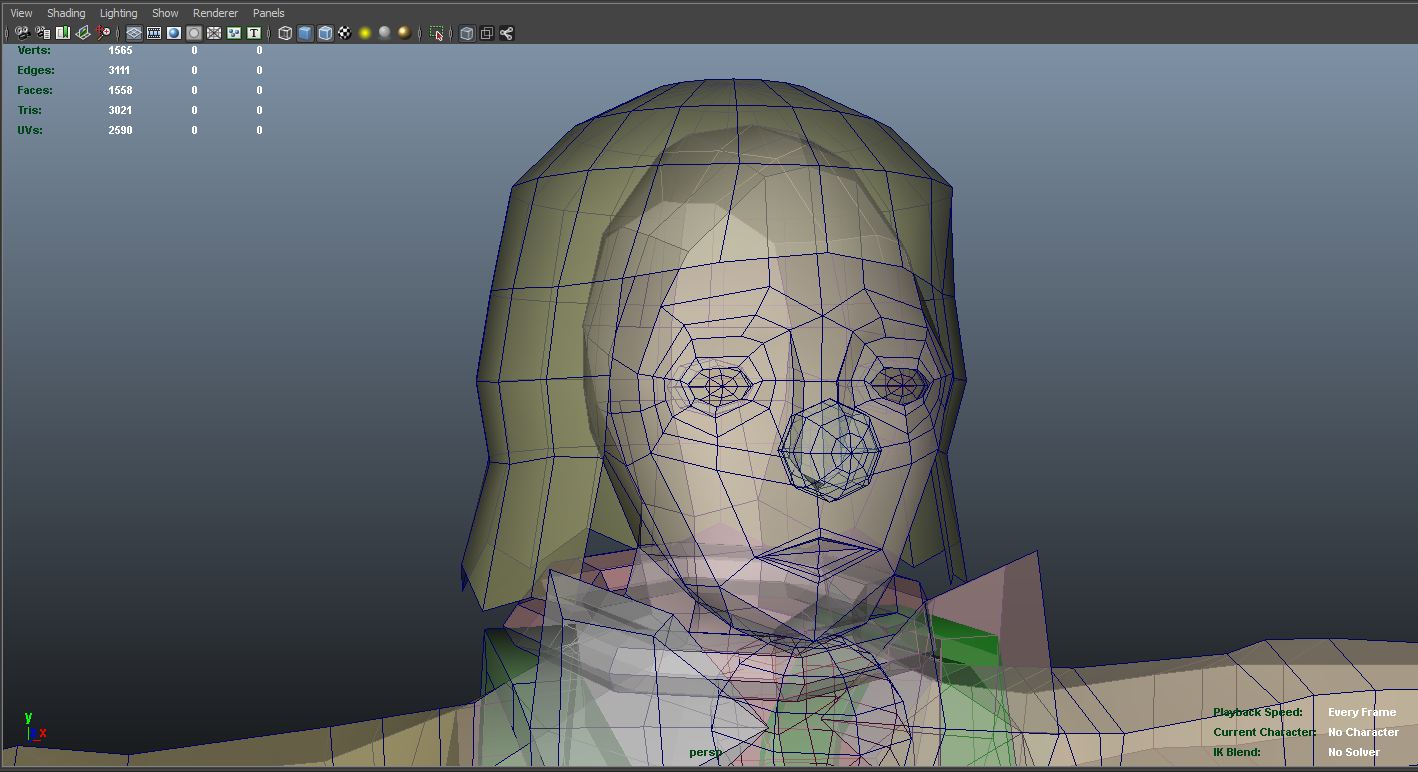Toggle the Resolution Gate icon

(x=174, y=33)
